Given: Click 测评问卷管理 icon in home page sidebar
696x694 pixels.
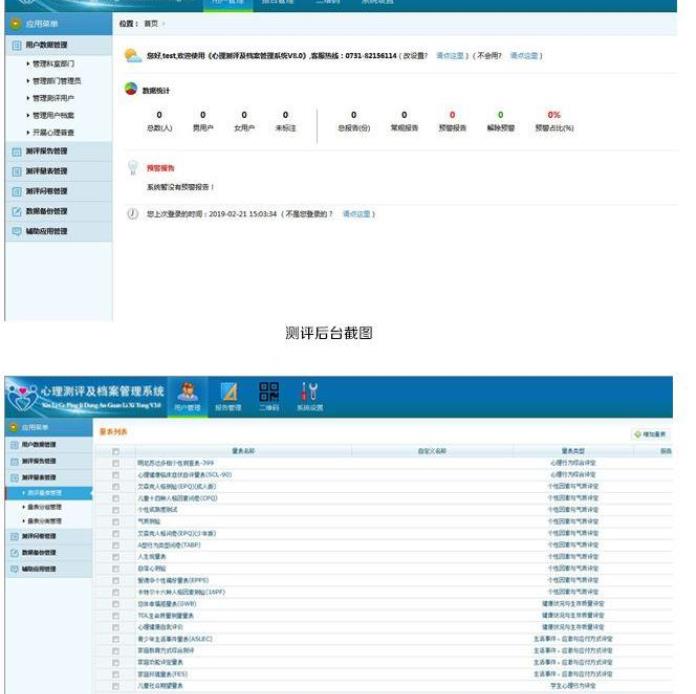Looking at the screenshot, I should pos(16,191).
